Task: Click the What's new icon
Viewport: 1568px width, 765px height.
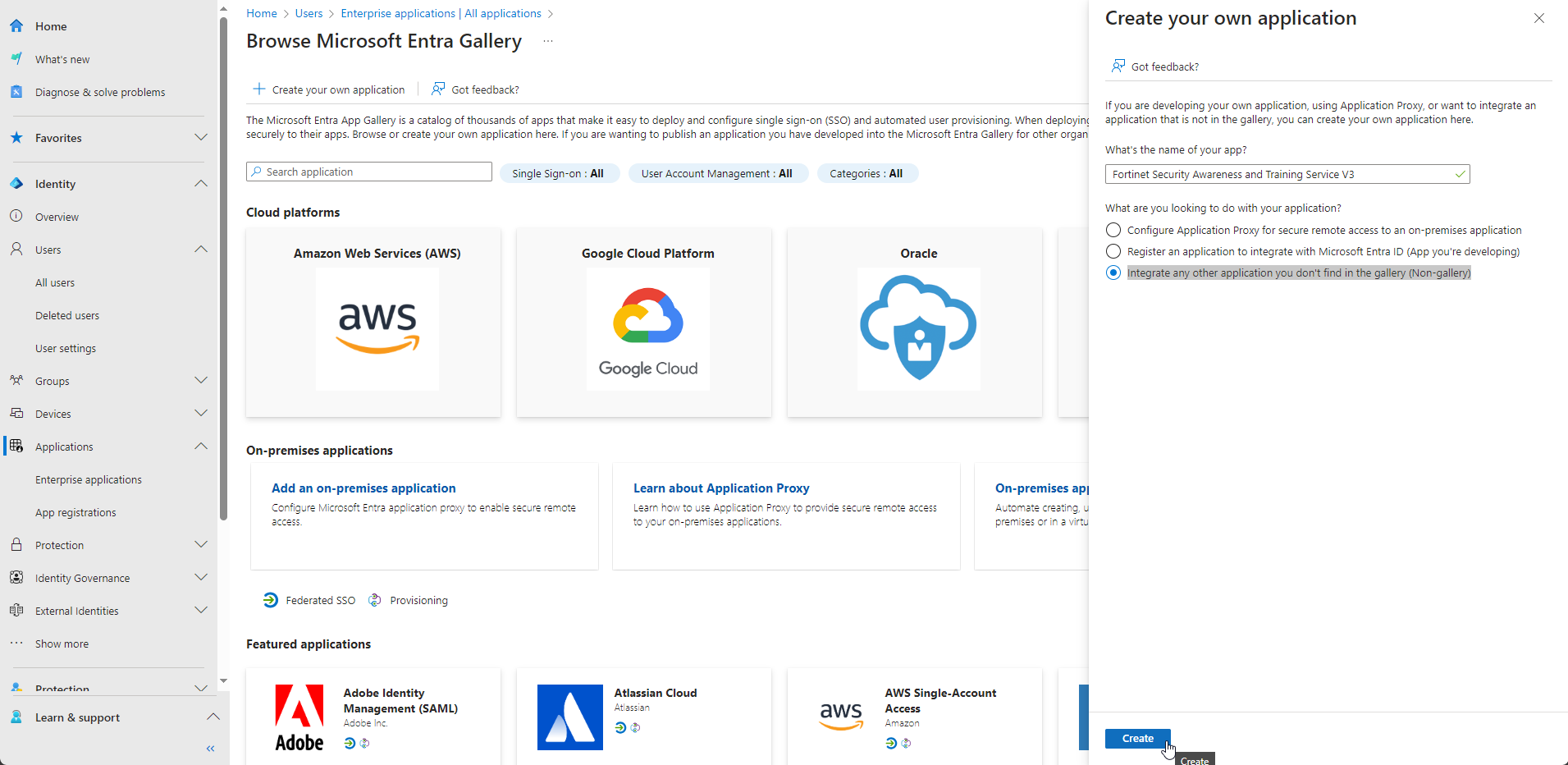Action: [16, 59]
